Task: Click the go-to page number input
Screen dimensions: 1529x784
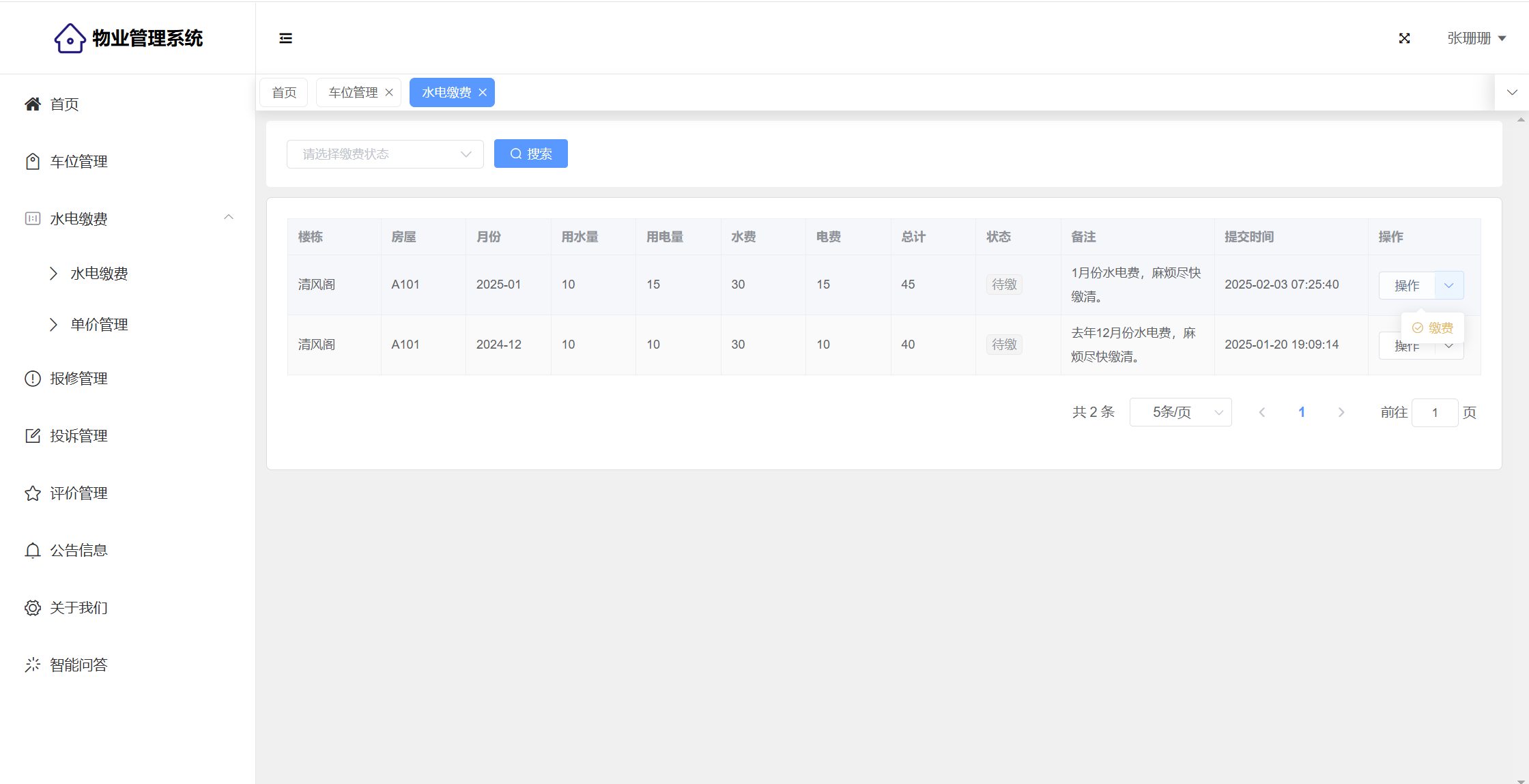Action: [1434, 413]
